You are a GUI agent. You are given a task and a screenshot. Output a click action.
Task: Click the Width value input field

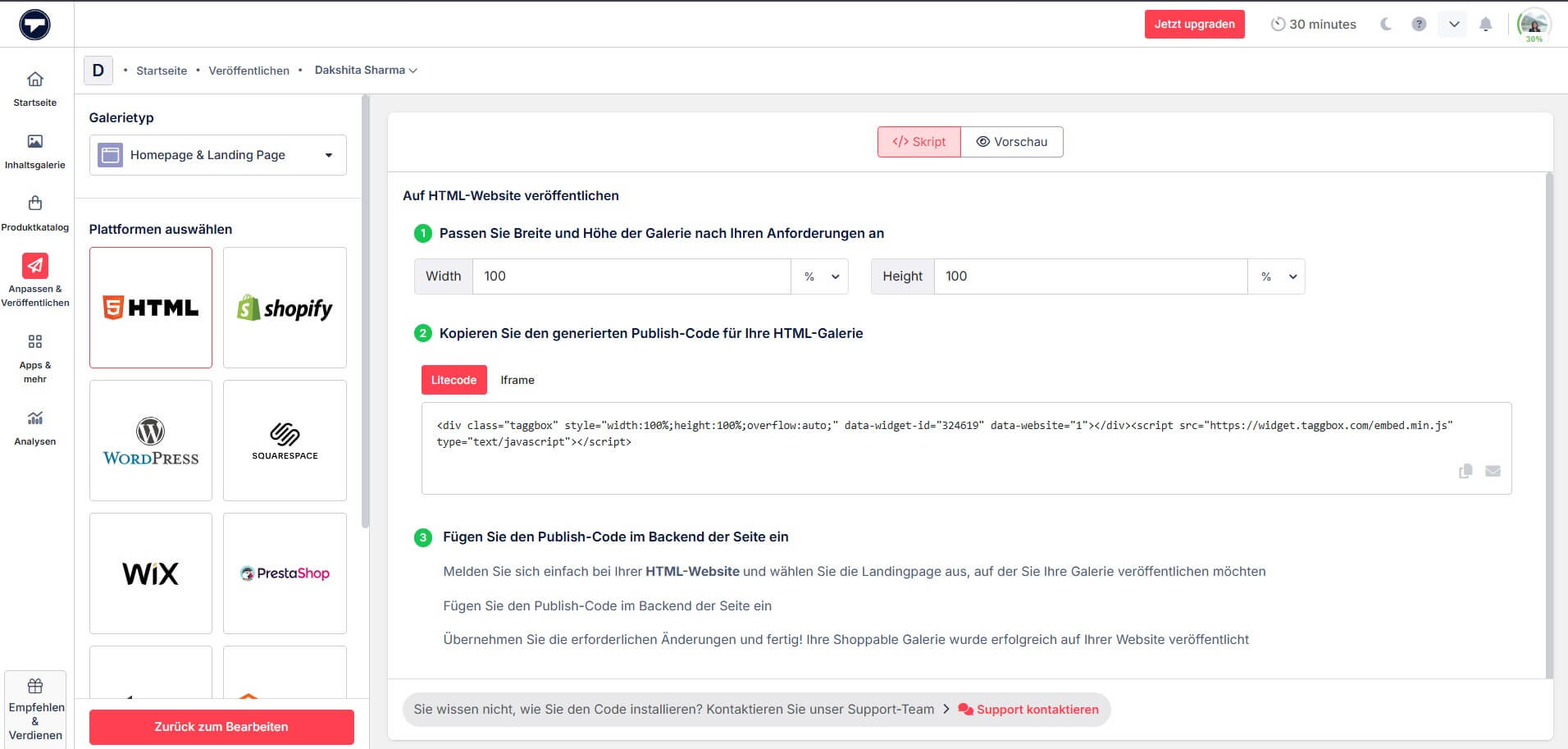[x=631, y=276]
